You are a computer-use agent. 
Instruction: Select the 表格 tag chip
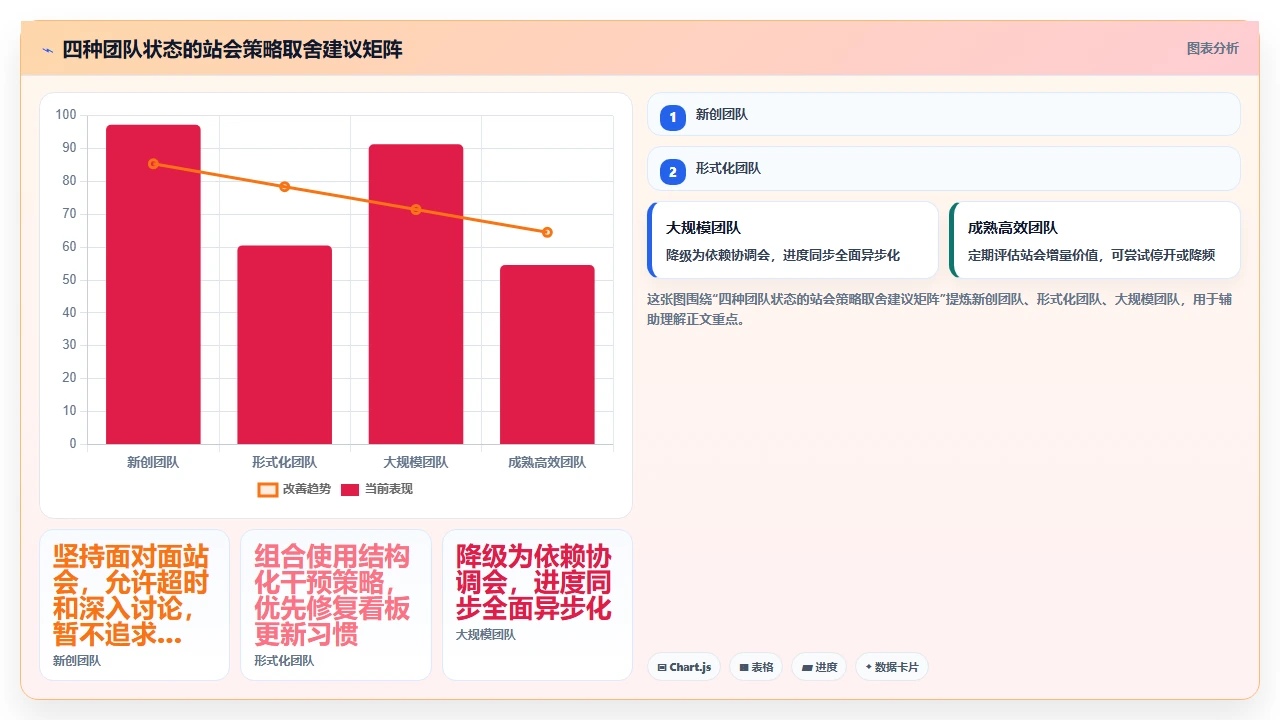pyautogui.click(x=756, y=667)
